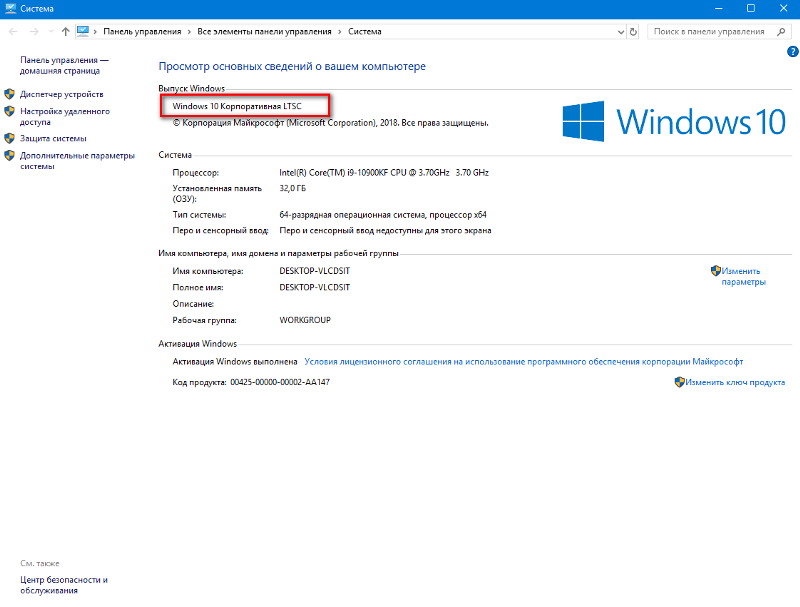The width and height of the screenshot is (800, 607).
Task: Select the Microsoft copyright 2018 line
Action: coord(331,123)
